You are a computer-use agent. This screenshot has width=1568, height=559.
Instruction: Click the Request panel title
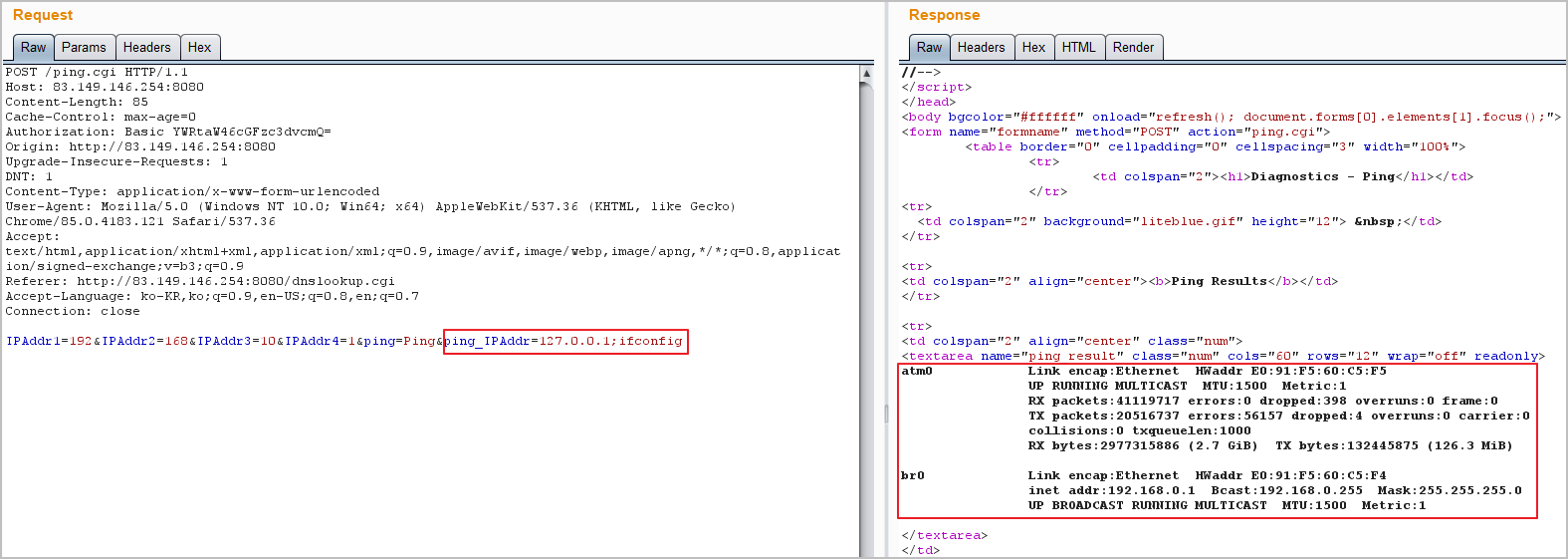pos(43,15)
